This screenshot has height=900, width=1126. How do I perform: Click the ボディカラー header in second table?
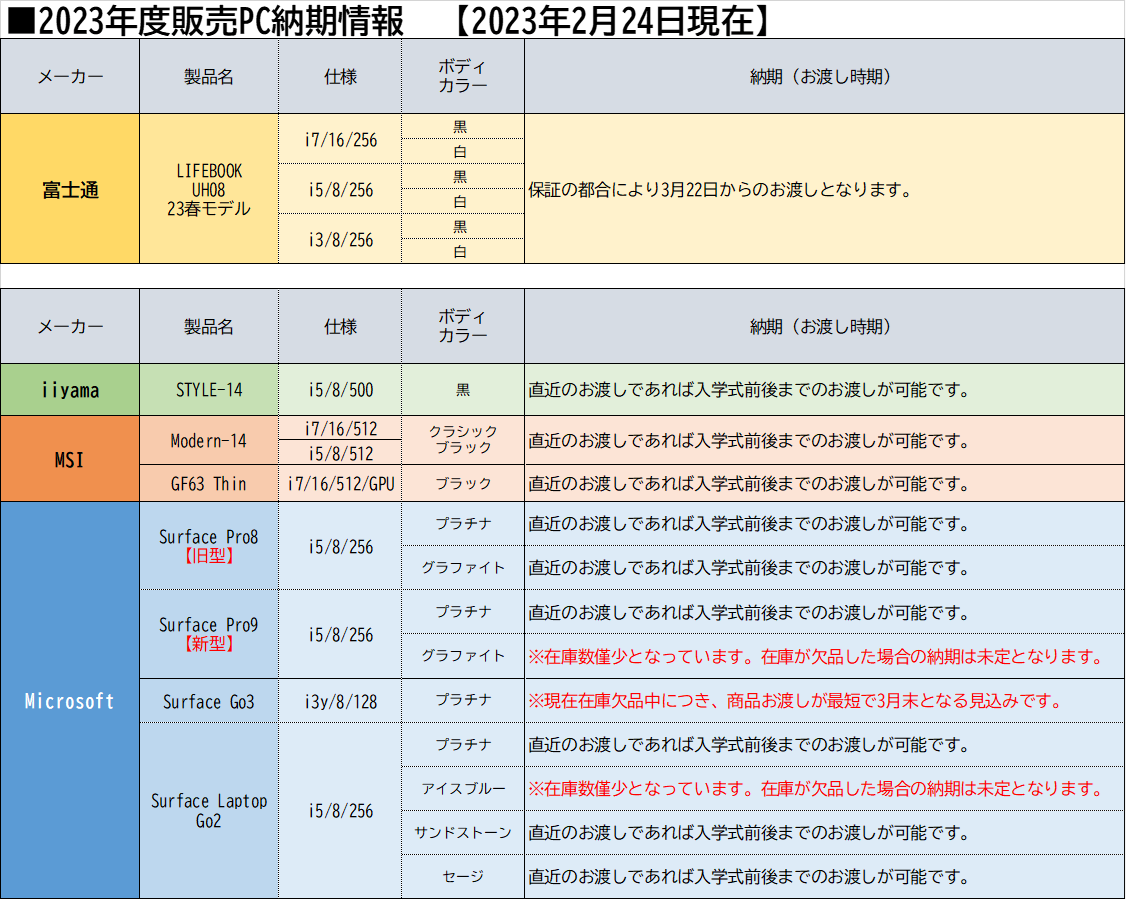tap(463, 326)
